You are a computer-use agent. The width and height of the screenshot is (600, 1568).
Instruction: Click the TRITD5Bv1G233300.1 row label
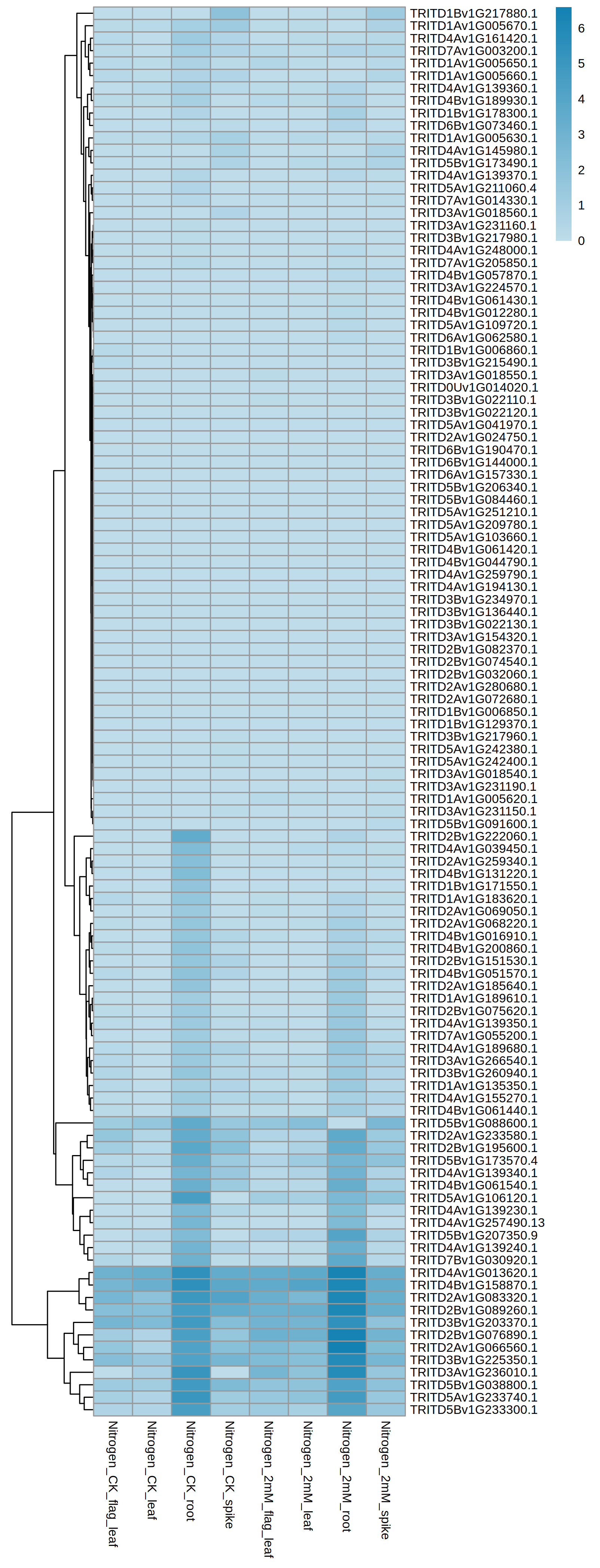click(x=474, y=1410)
